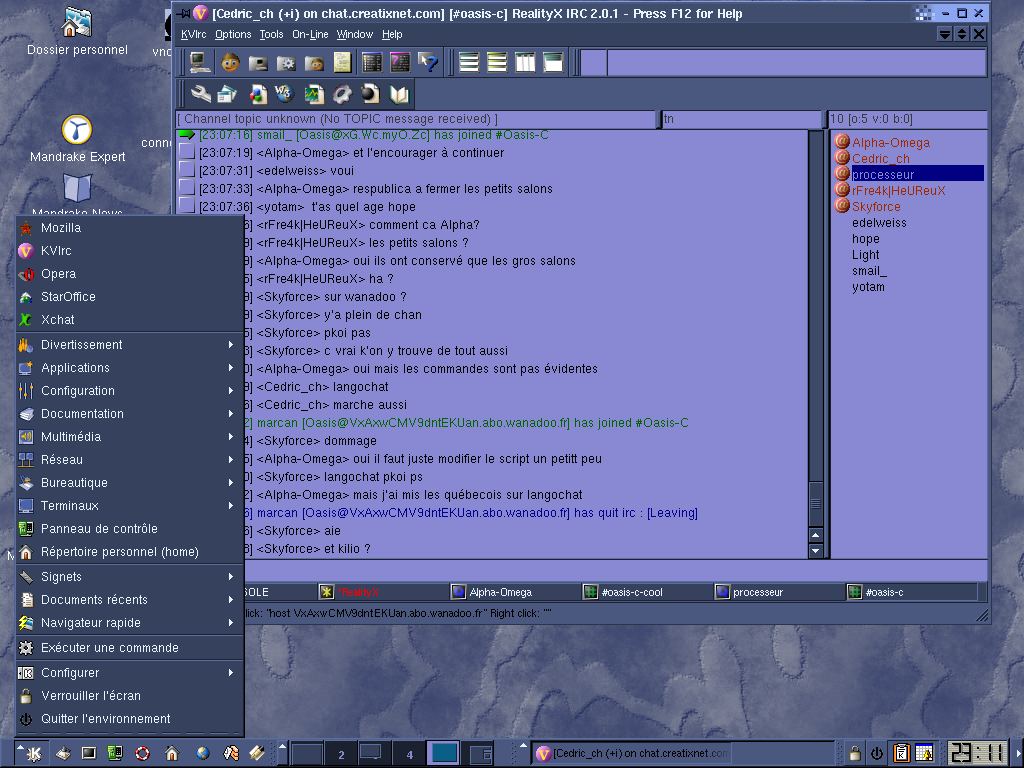
Task: Click the red lifebuoy help icon on panel
Action: (142, 754)
